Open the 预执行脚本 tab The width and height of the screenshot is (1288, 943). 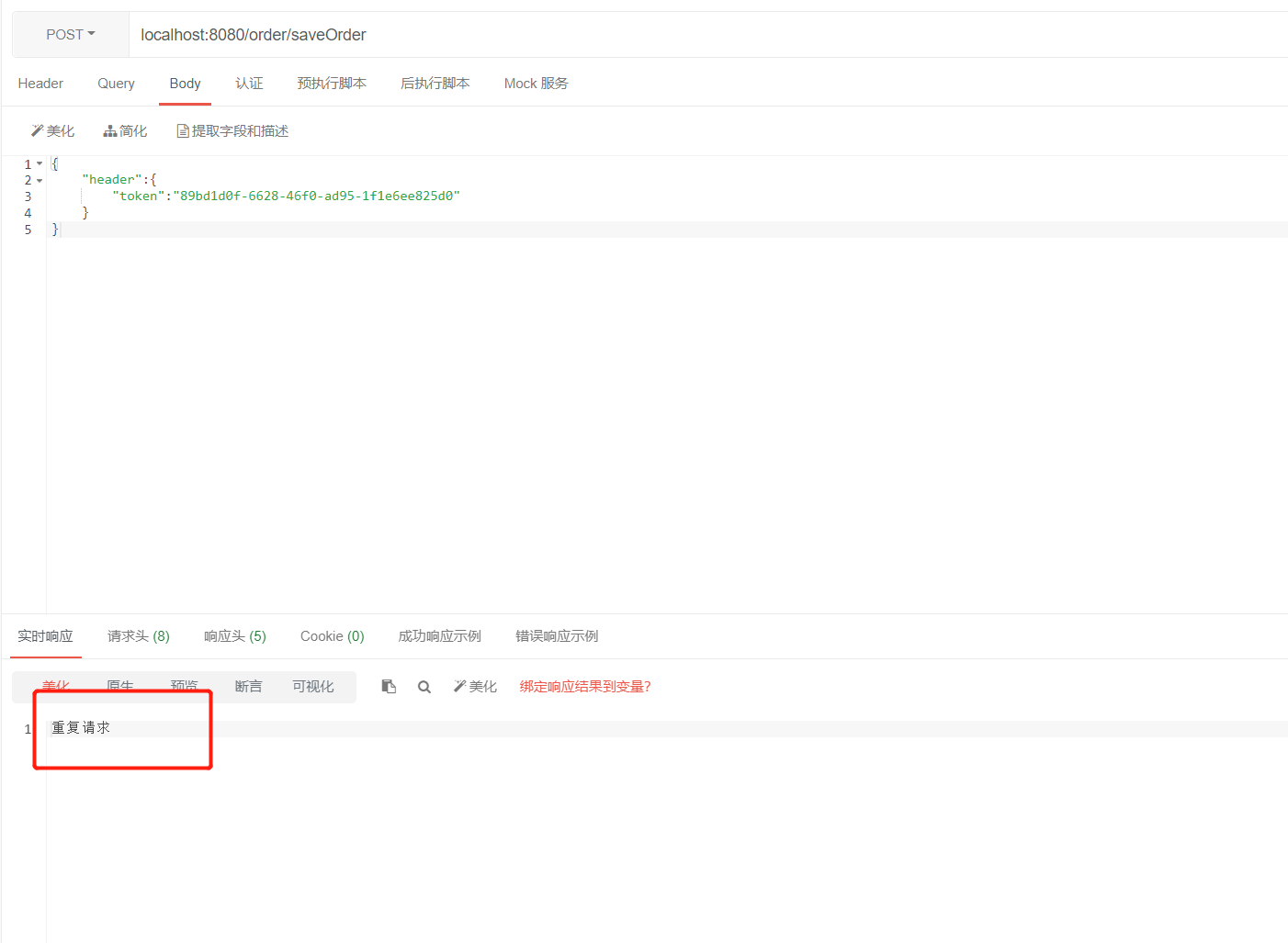pyautogui.click(x=332, y=84)
